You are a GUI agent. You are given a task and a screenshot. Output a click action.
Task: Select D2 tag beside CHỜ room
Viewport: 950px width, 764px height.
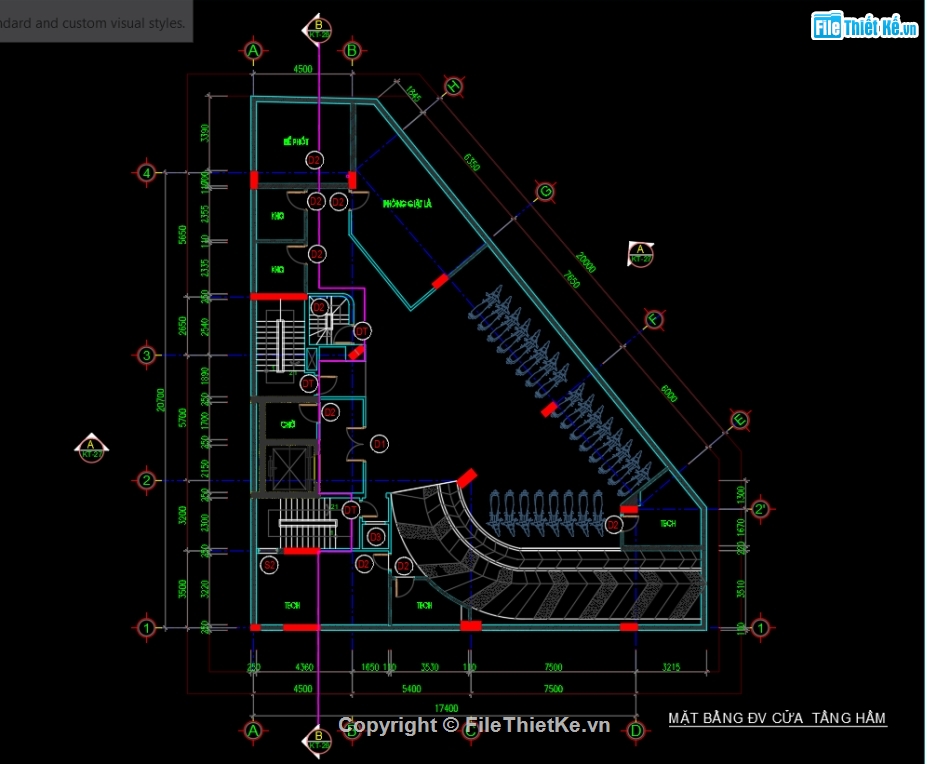coord(330,413)
